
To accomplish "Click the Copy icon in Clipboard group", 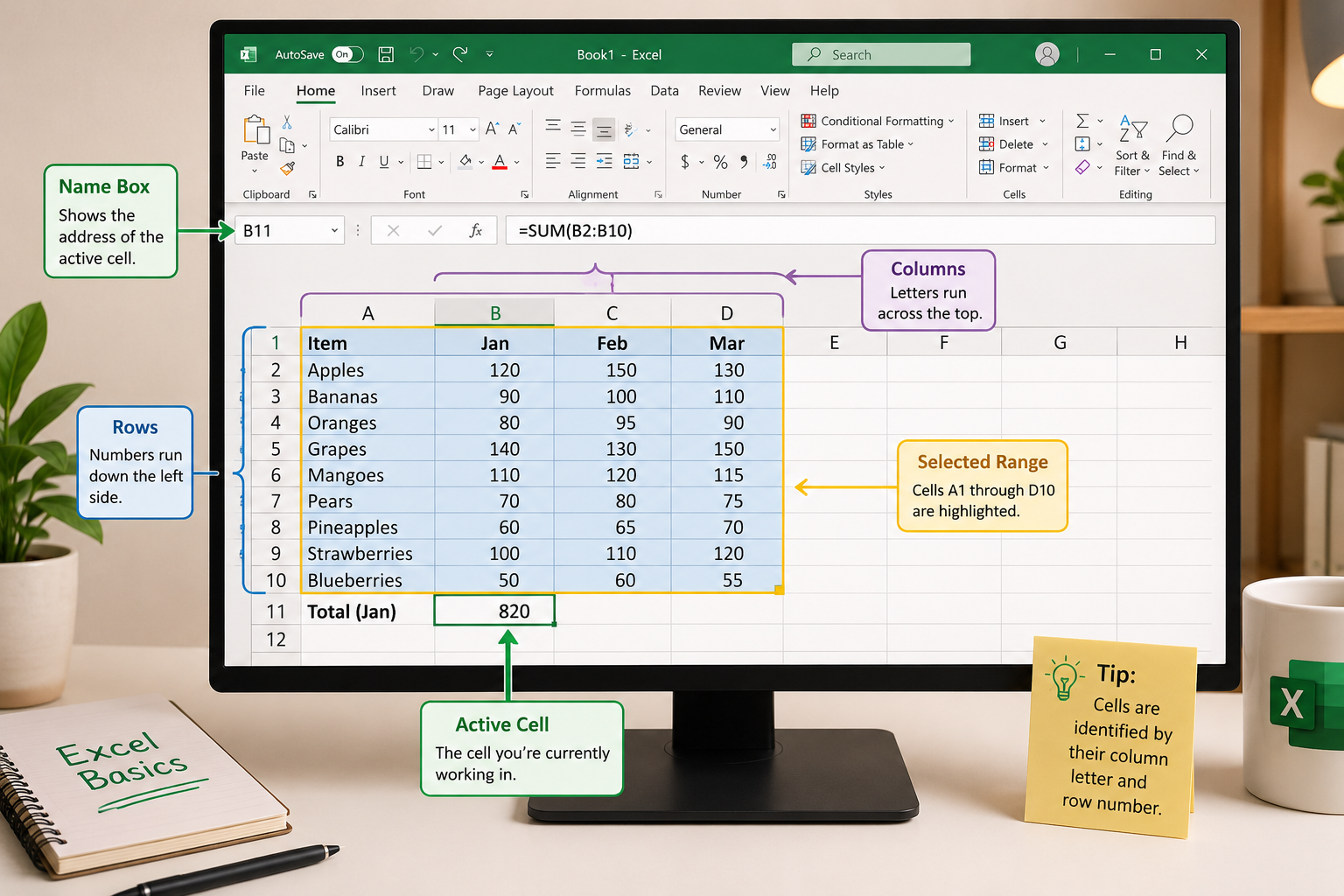I will (x=287, y=145).
